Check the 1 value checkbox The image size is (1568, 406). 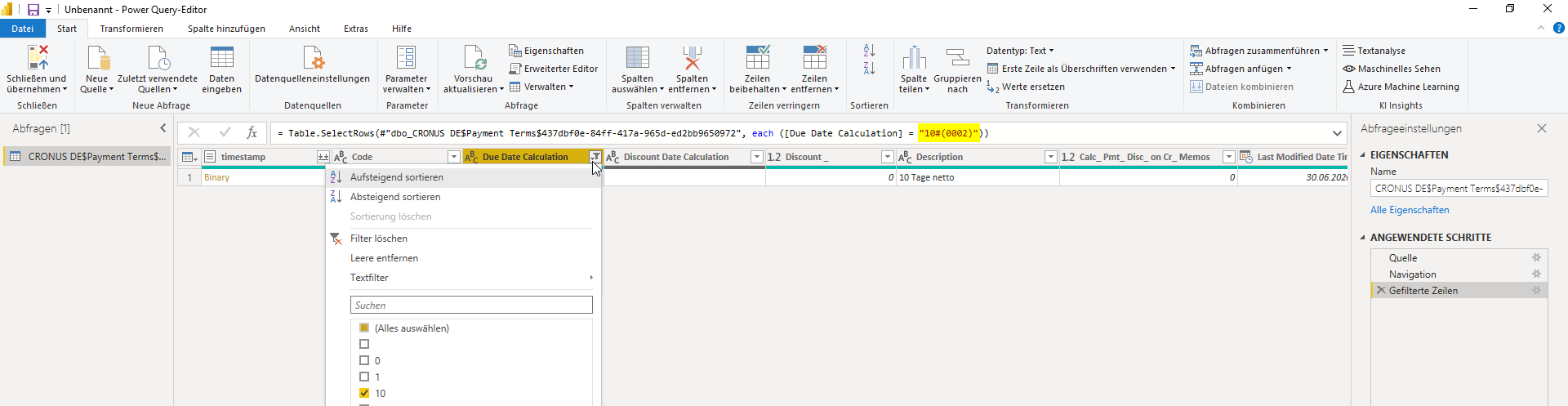click(364, 377)
